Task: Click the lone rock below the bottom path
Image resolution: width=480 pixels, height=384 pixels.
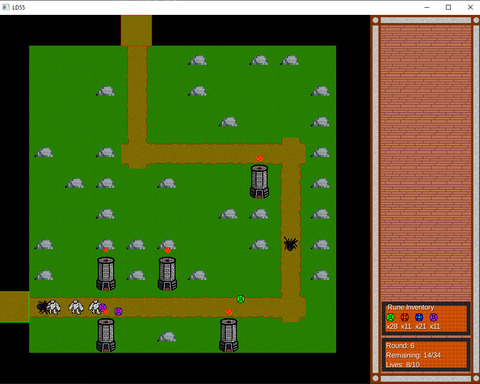Action: point(167,337)
